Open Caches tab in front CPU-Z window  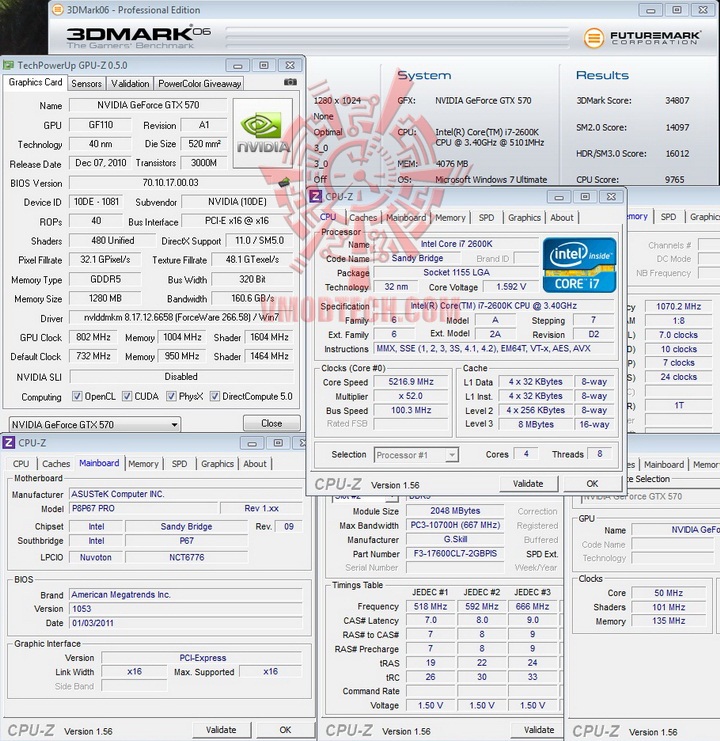[363, 217]
